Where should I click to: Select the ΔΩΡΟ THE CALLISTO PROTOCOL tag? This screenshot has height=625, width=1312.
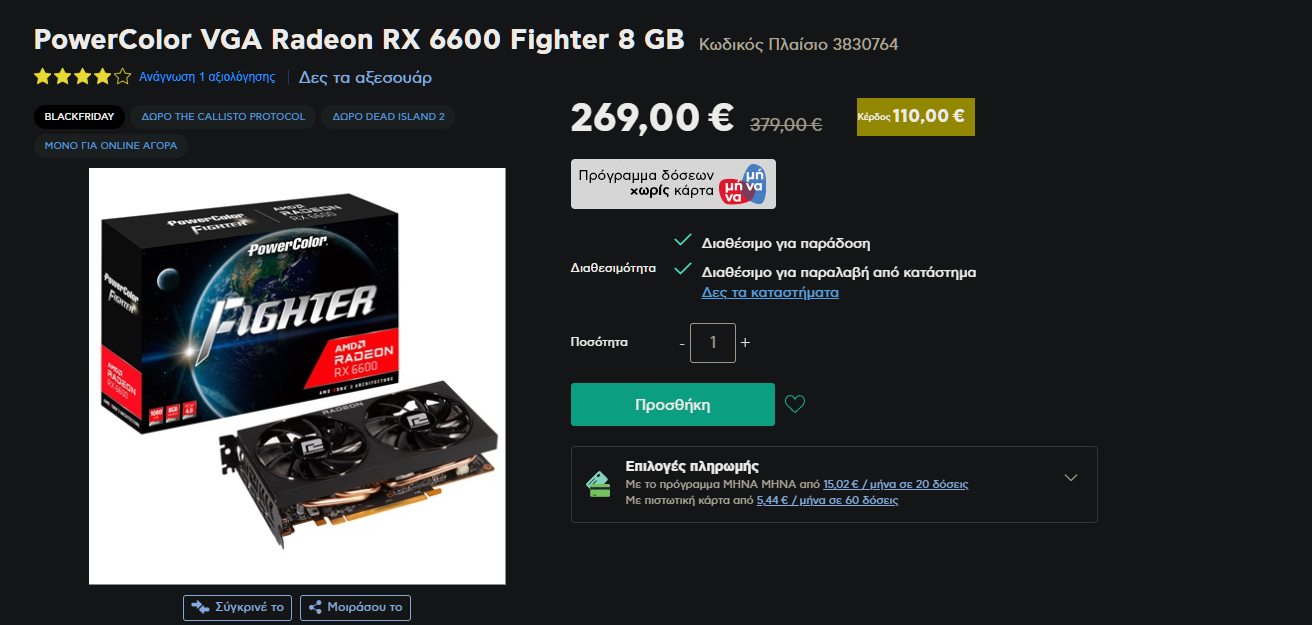tap(223, 117)
